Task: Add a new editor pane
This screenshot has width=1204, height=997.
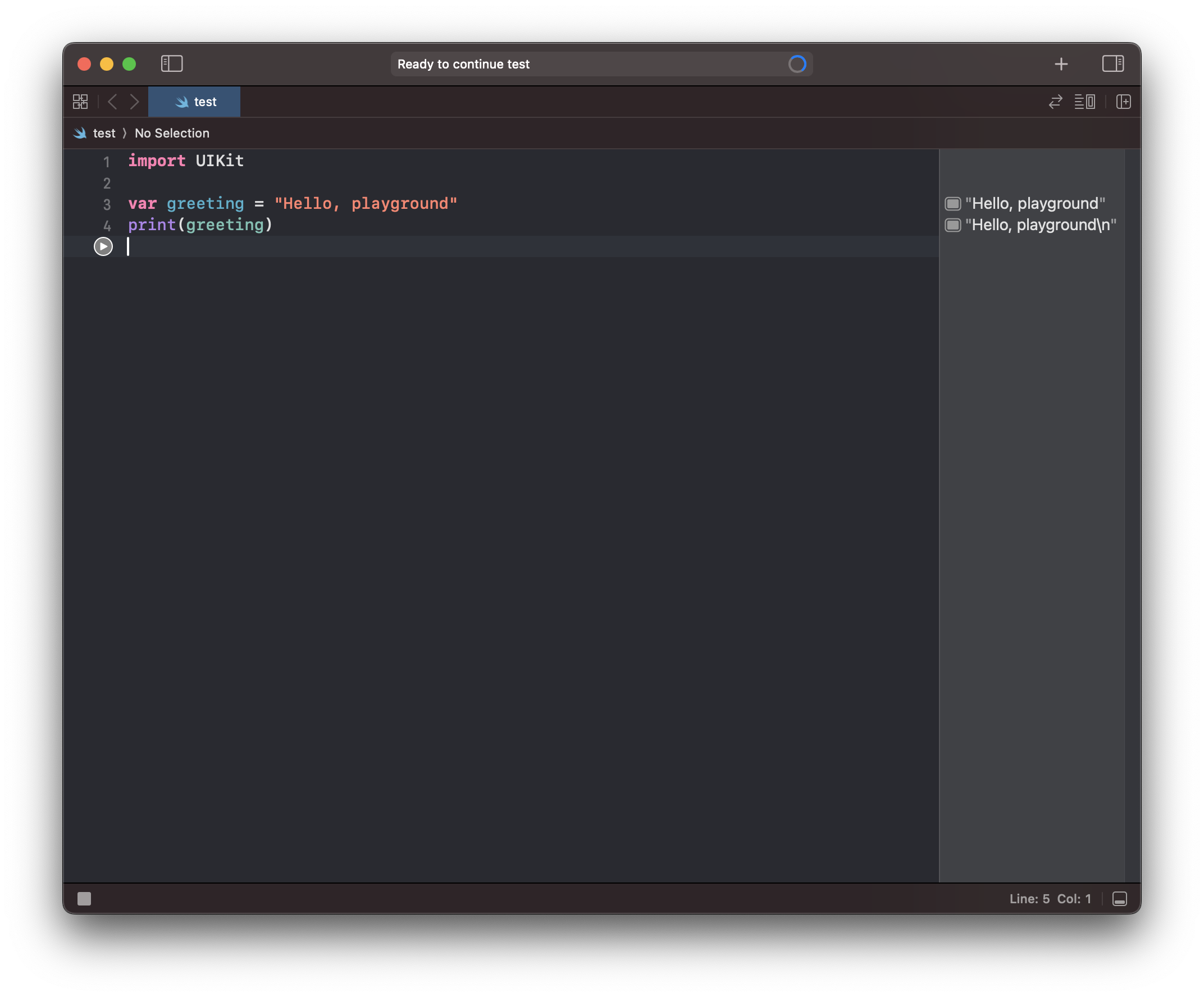Action: point(1123,102)
